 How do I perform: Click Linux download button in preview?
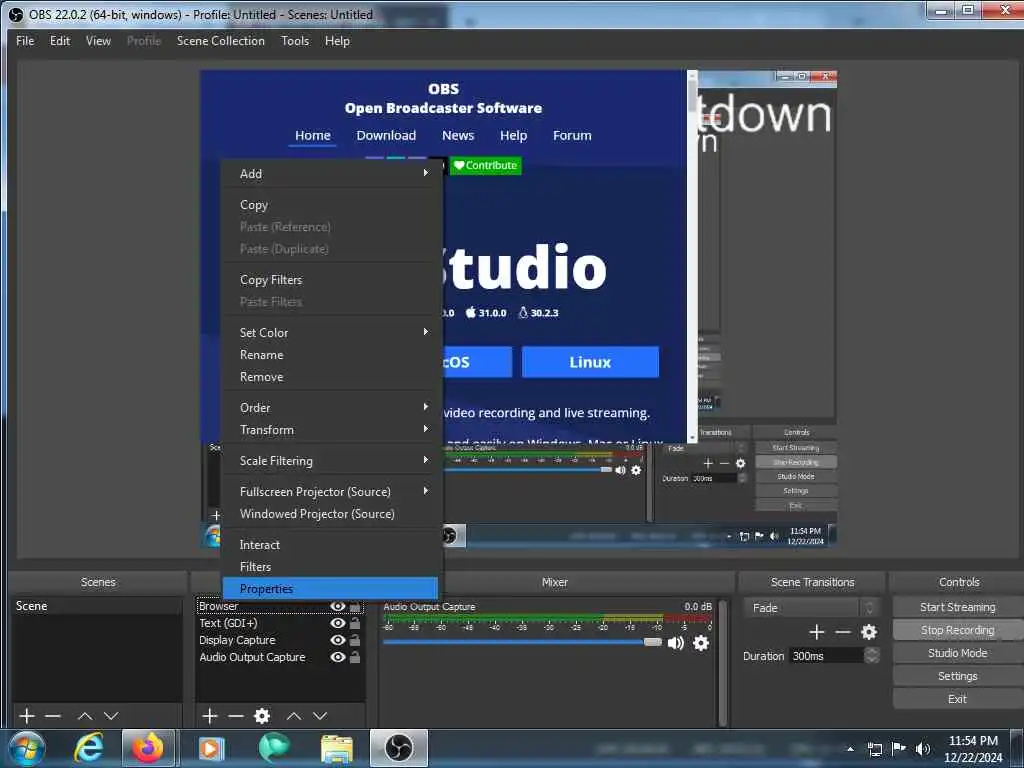tap(590, 362)
